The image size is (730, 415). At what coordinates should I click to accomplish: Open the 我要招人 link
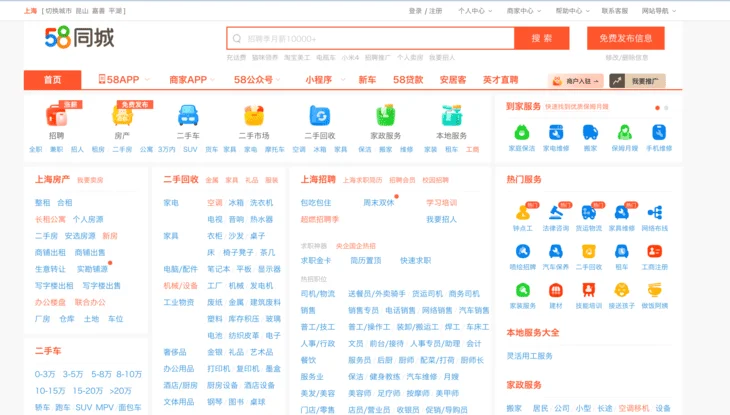pyautogui.click(x=441, y=219)
